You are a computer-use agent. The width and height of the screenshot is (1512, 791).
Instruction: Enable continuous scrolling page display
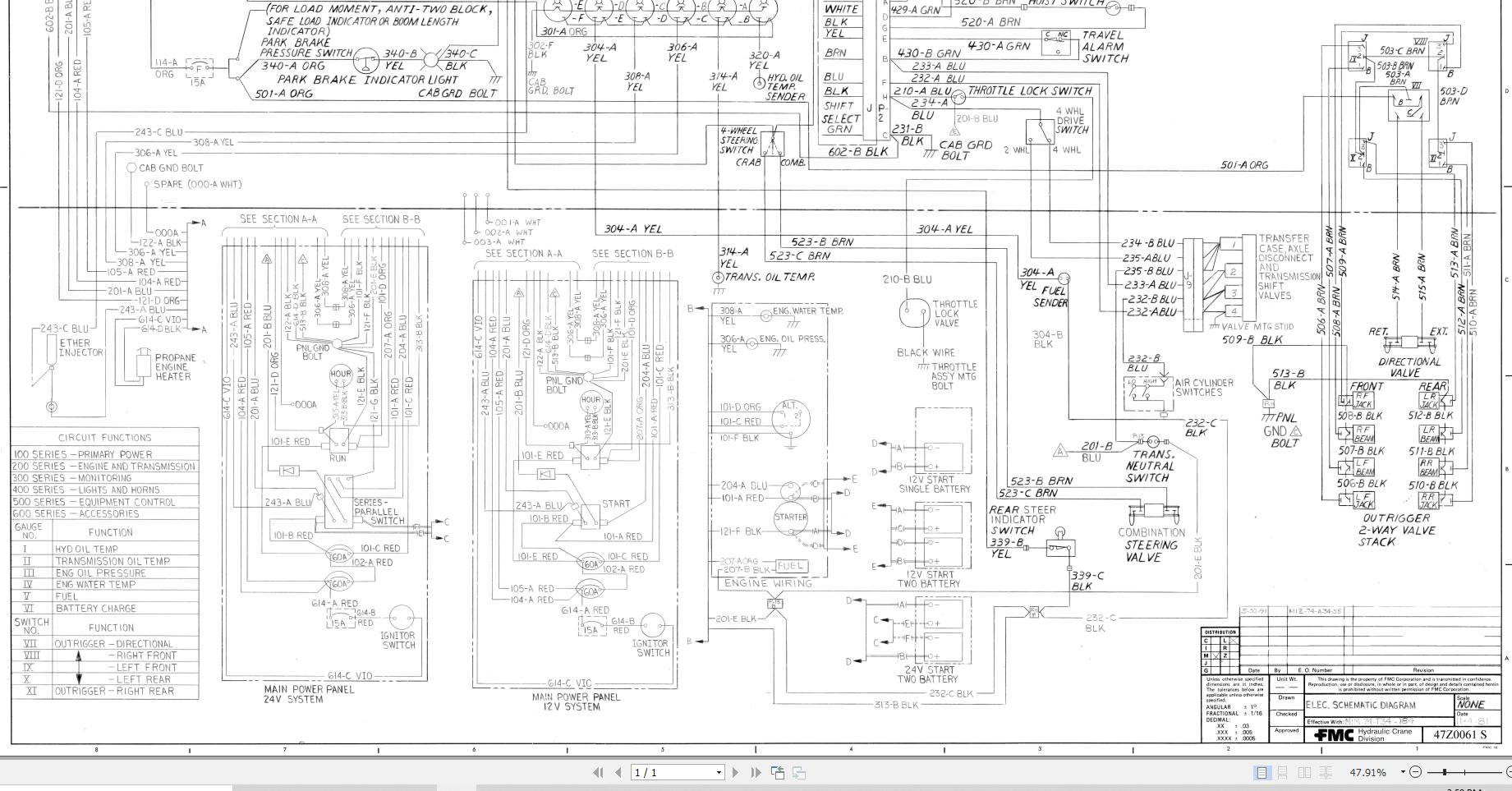(1282, 772)
